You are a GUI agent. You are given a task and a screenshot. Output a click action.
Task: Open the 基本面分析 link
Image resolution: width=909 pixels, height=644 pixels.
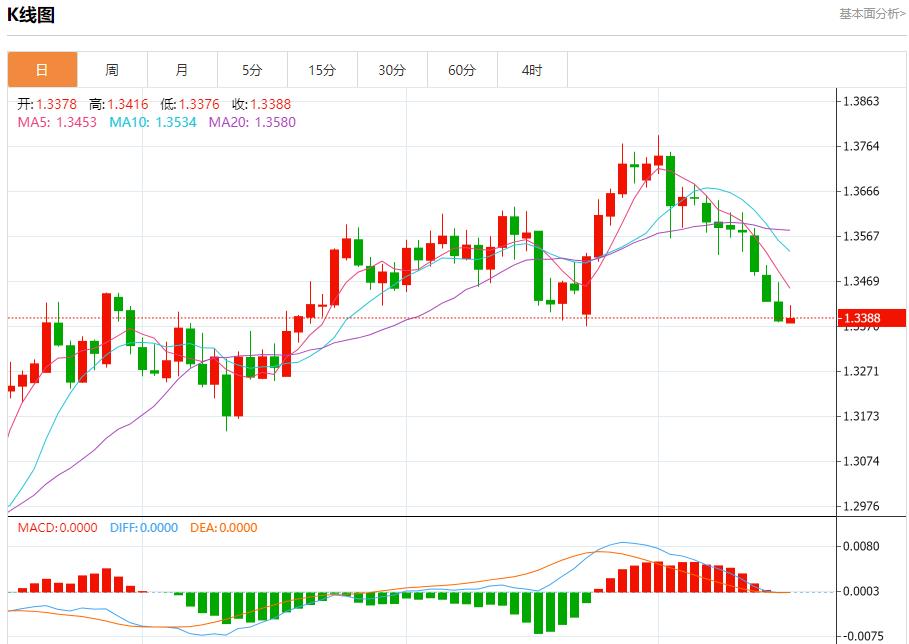point(871,14)
